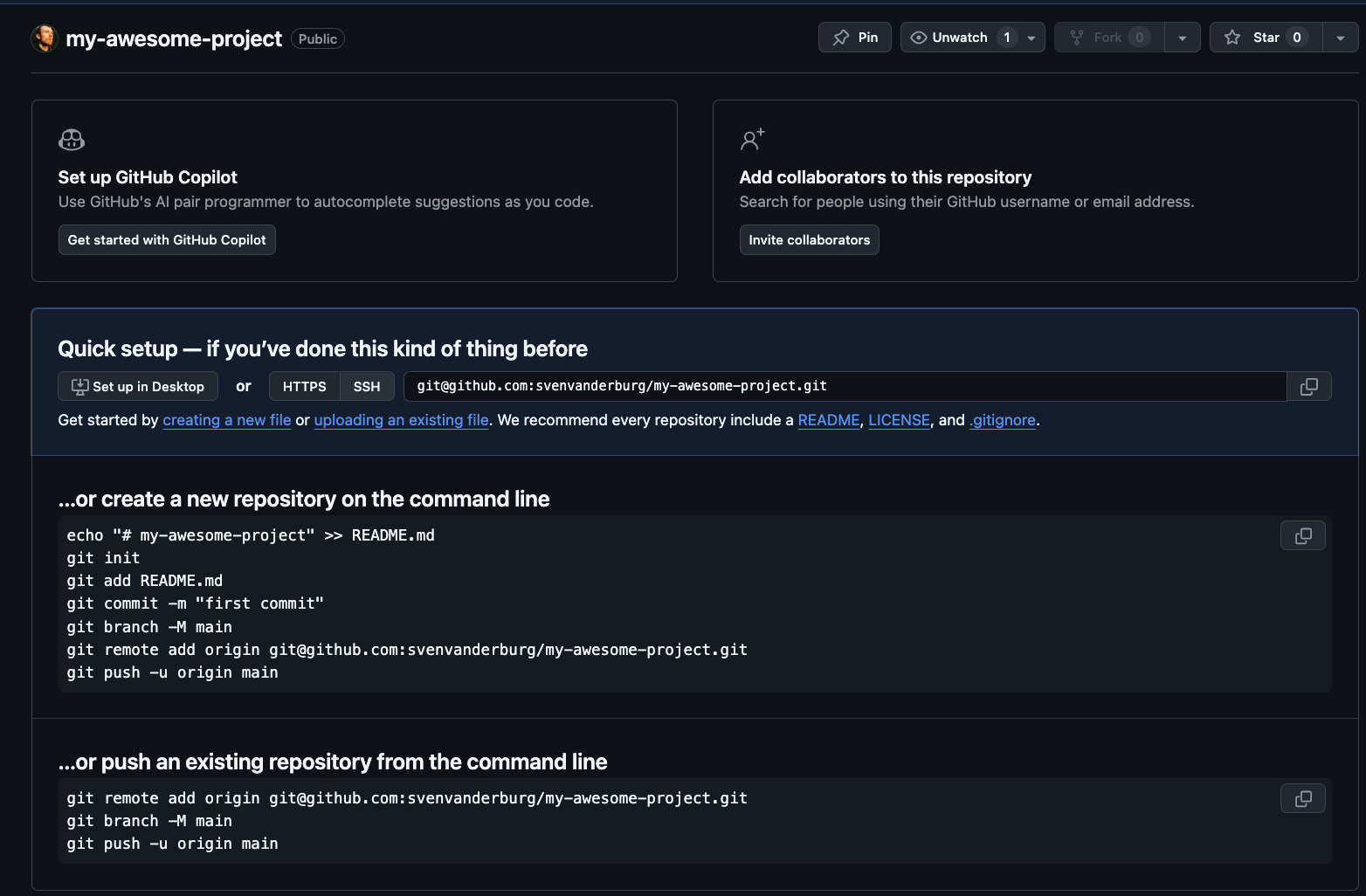Click the Public visibility badge

click(x=318, y=38)
